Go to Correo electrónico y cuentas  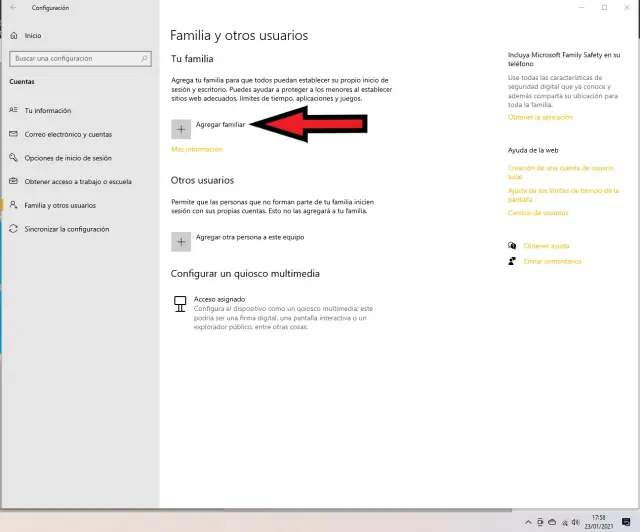pyautogui.click(x=67, y=134)
